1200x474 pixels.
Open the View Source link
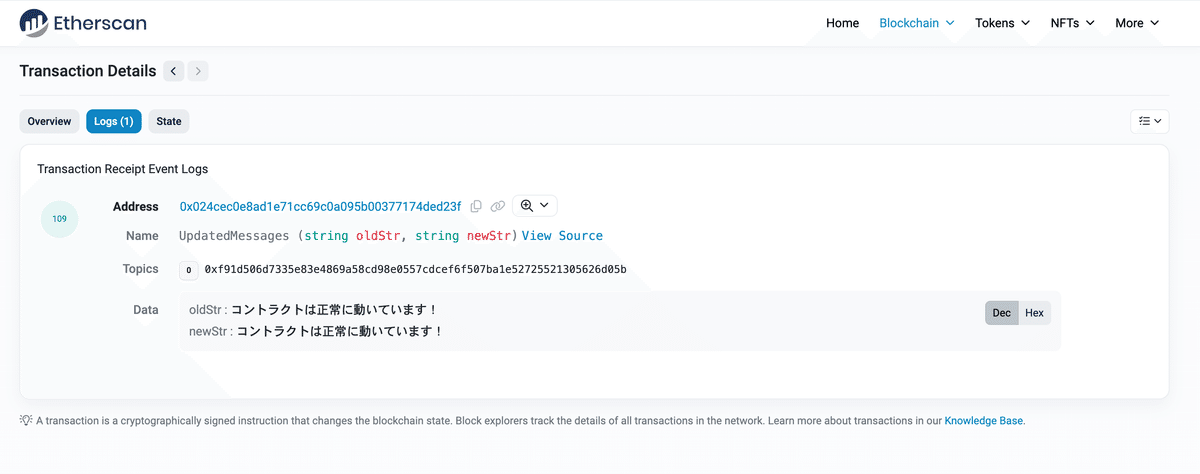click(562, 236)
